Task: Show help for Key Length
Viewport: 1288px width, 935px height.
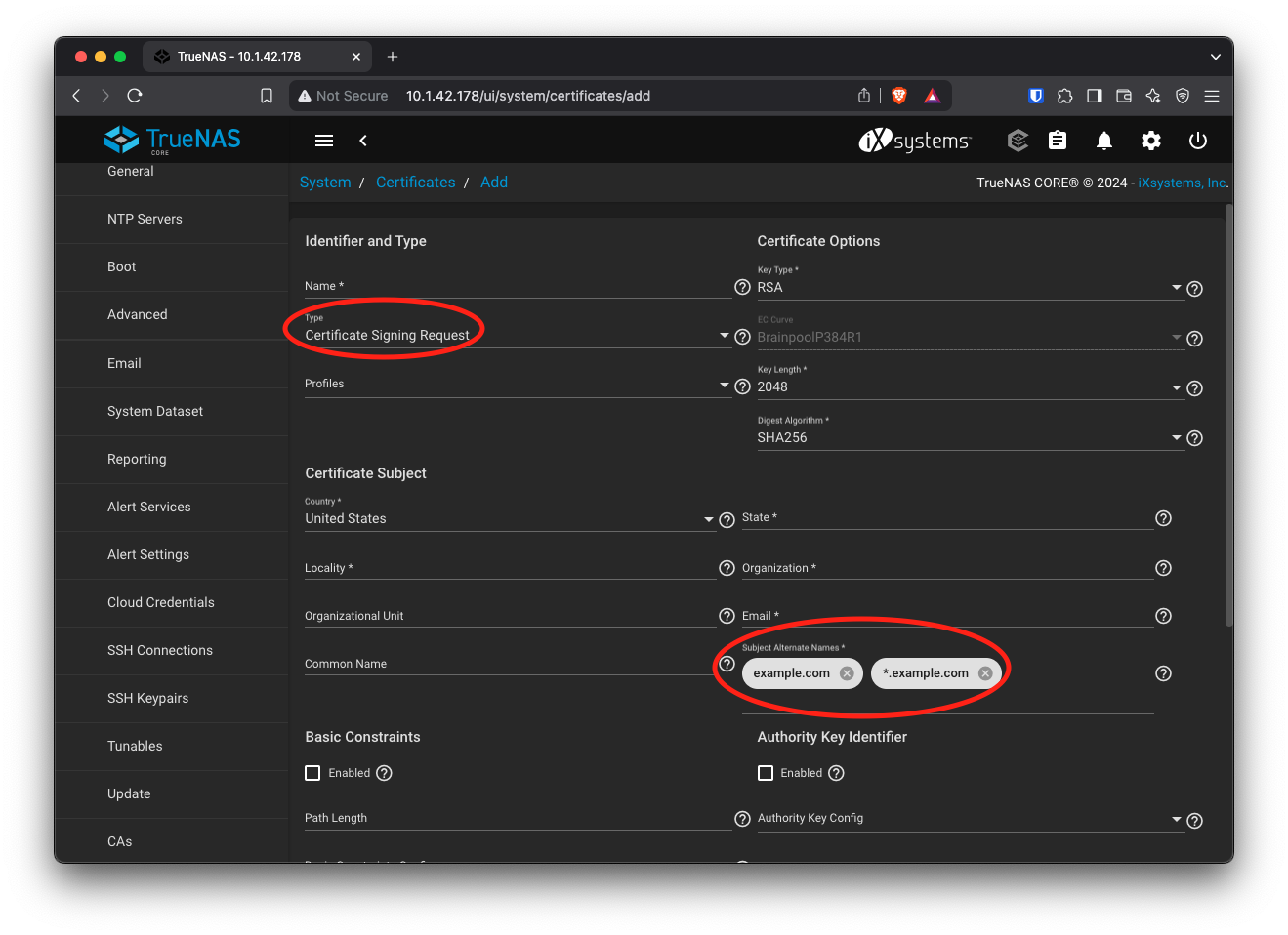Action: tap(1194, 388)
